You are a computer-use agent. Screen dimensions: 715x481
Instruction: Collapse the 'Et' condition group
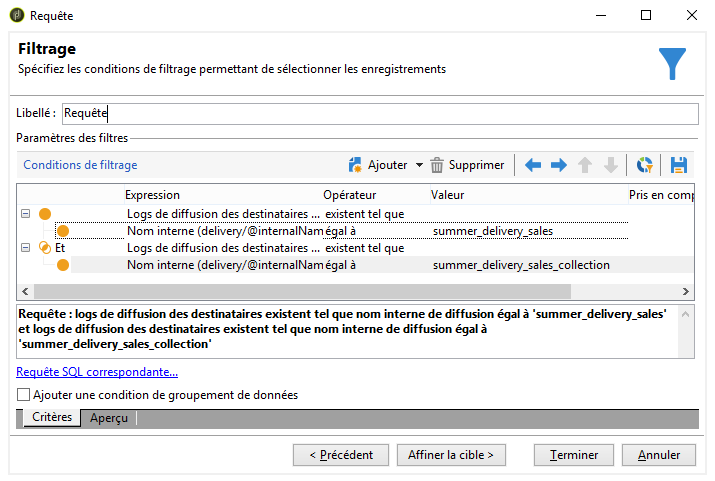coord(26,248)
